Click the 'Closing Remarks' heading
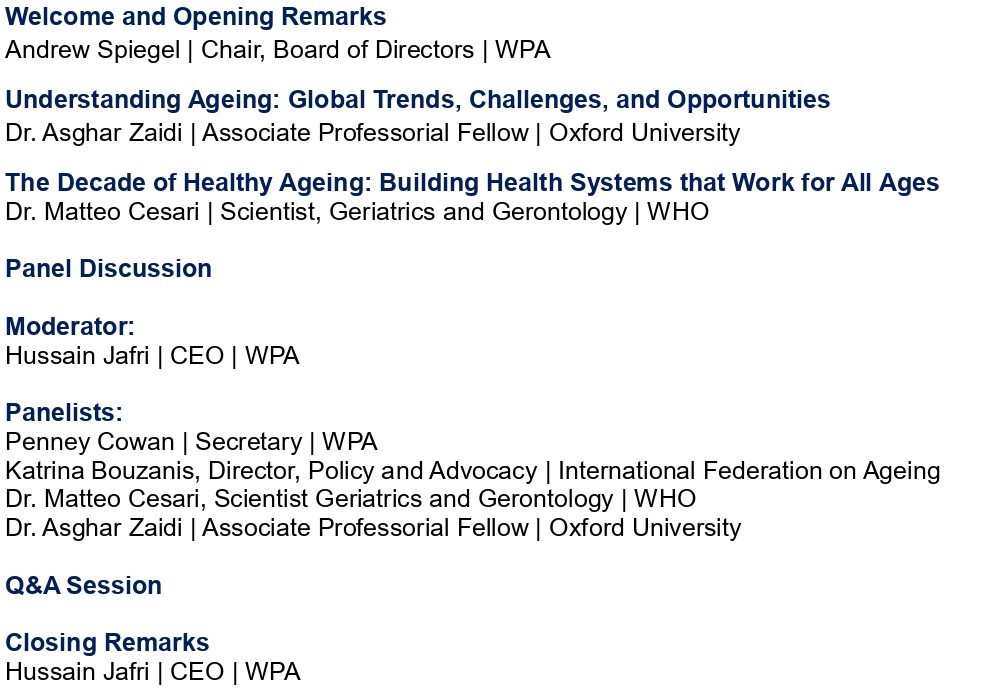Image resolution: width=989 pixels, height=693 pixels. [108, 642]
